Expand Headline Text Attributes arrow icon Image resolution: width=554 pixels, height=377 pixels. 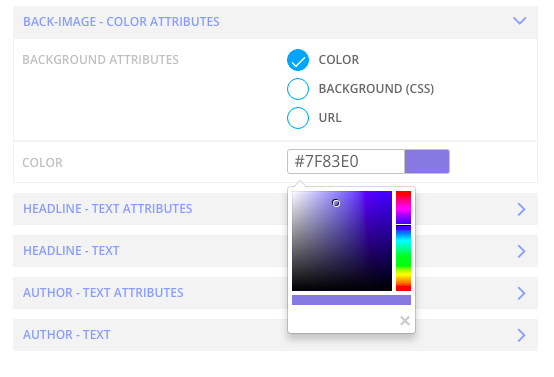pyautogui.click(x=521, y=209)
